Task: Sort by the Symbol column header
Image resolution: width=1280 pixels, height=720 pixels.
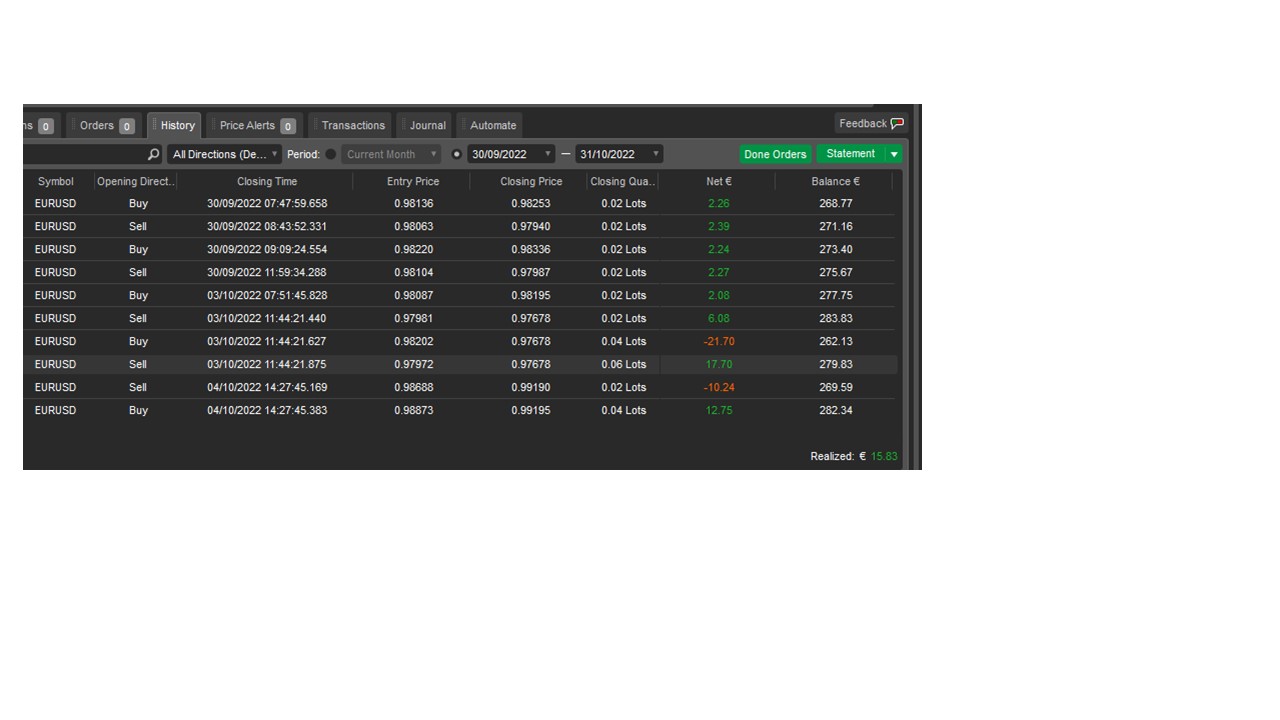Action: coord(56,181)
